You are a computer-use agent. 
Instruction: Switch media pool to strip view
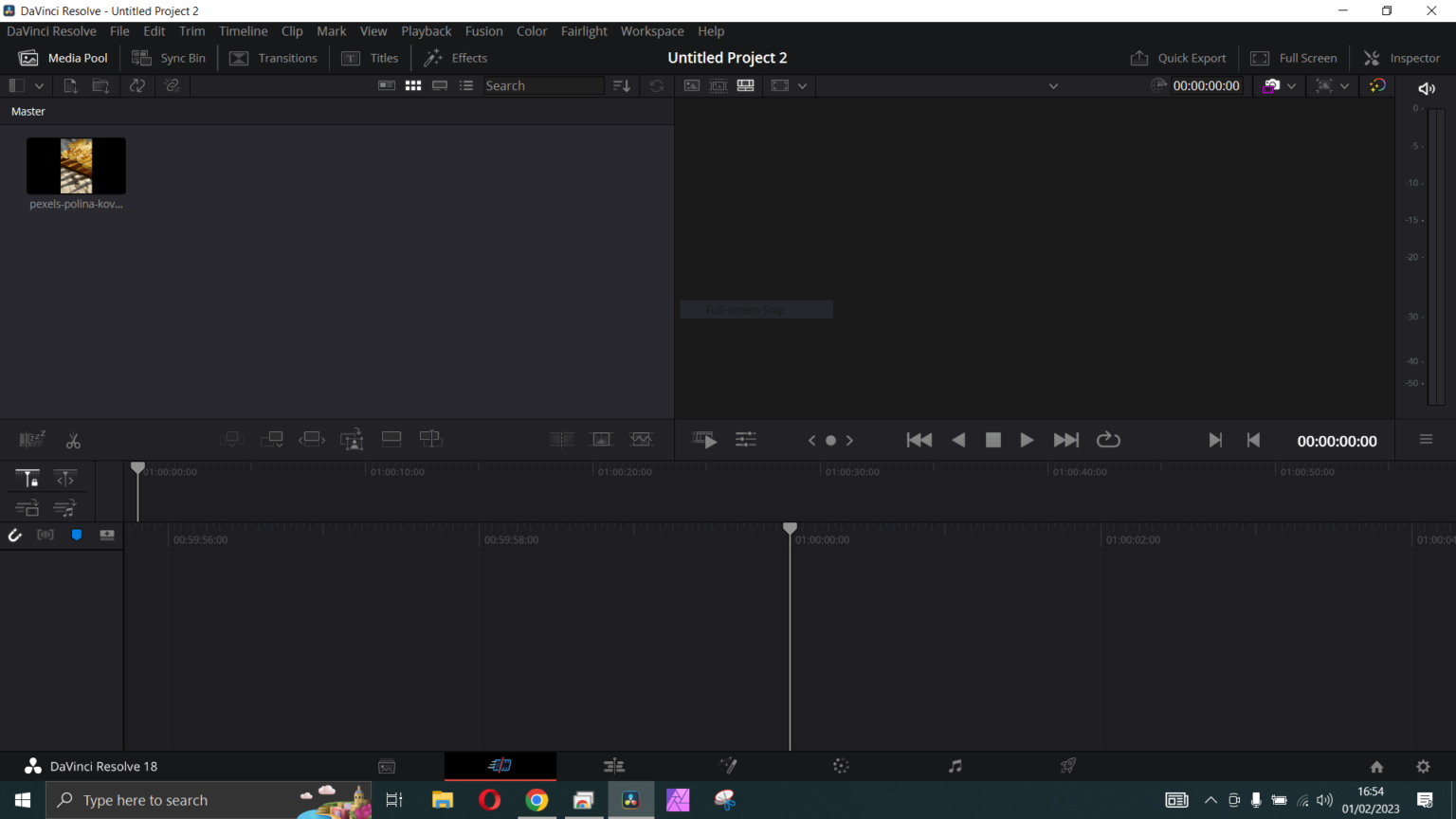pos(440,85)
